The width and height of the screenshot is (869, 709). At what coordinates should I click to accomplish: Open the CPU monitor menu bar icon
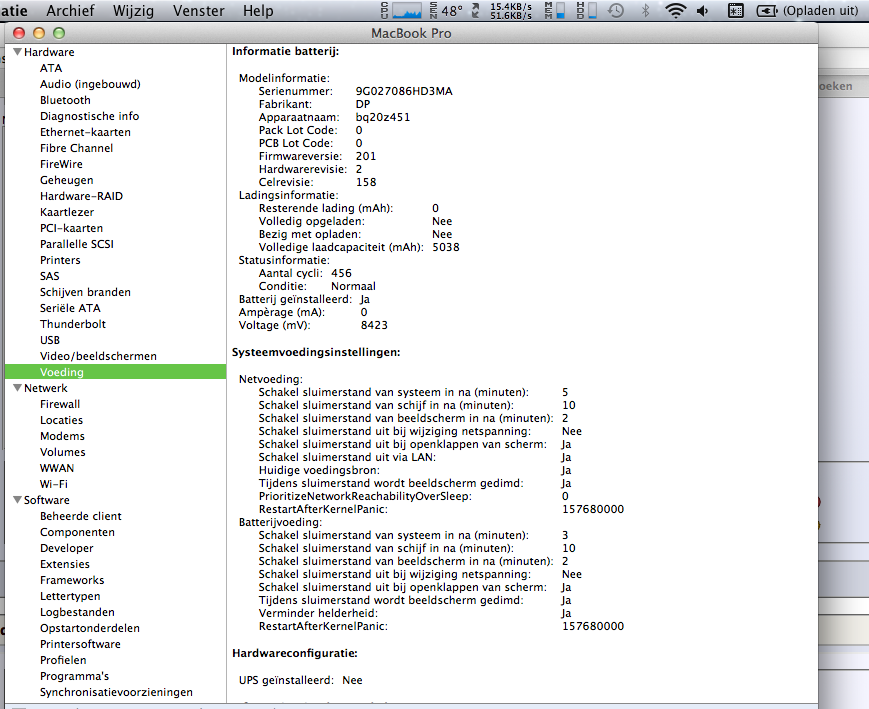pyautogui.click(x=401, y=11)
